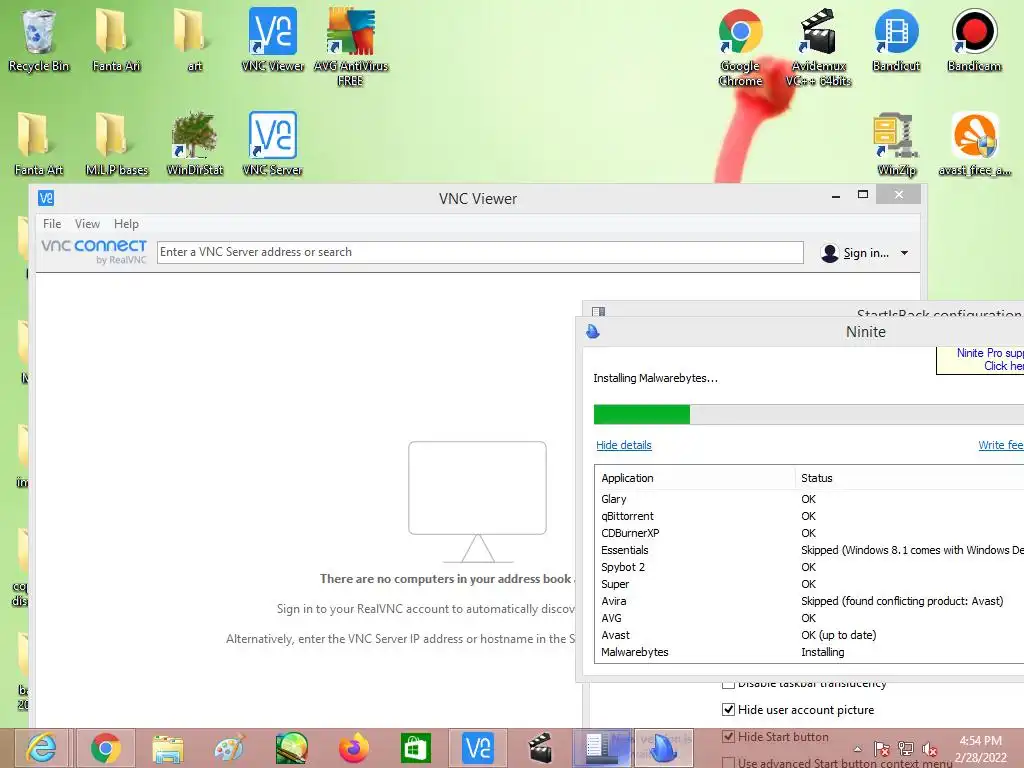The height and width of the screenshot is (768, 1024).
Task: Select the Glary row in Ninite
Action: point(810,499)
